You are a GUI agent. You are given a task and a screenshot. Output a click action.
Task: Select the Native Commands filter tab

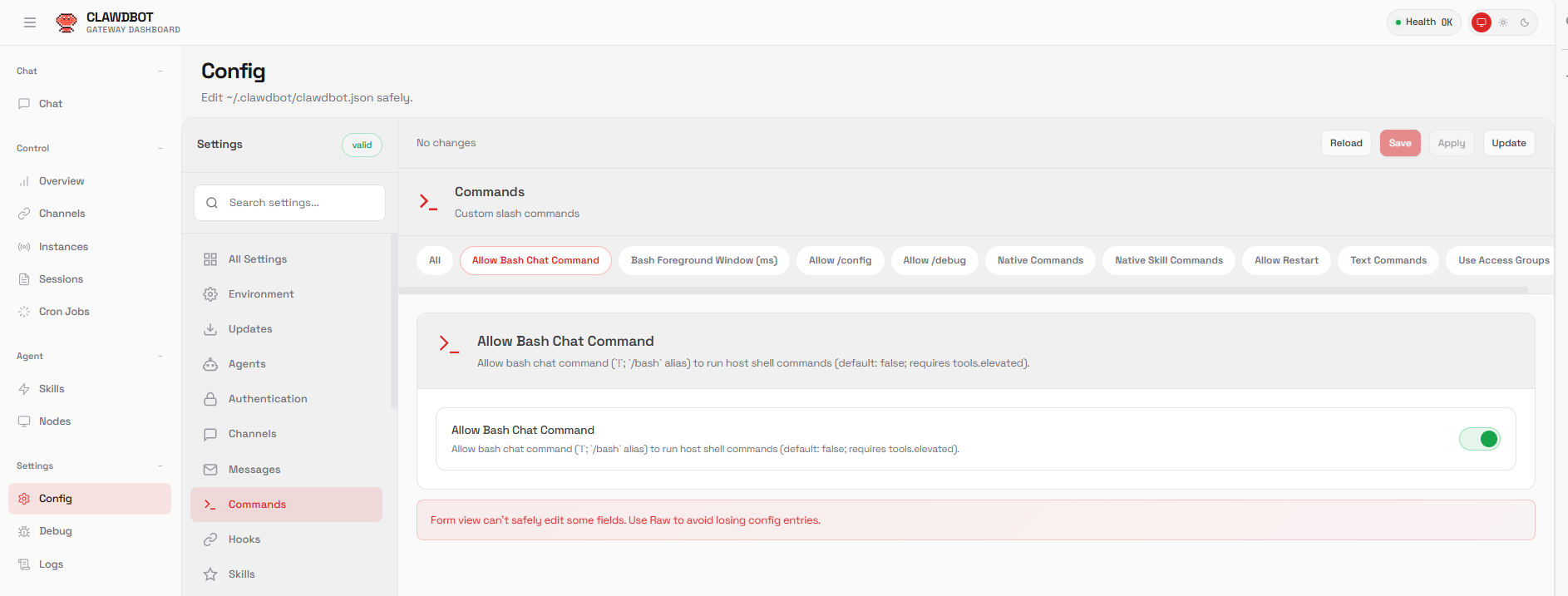(1040, 260)
